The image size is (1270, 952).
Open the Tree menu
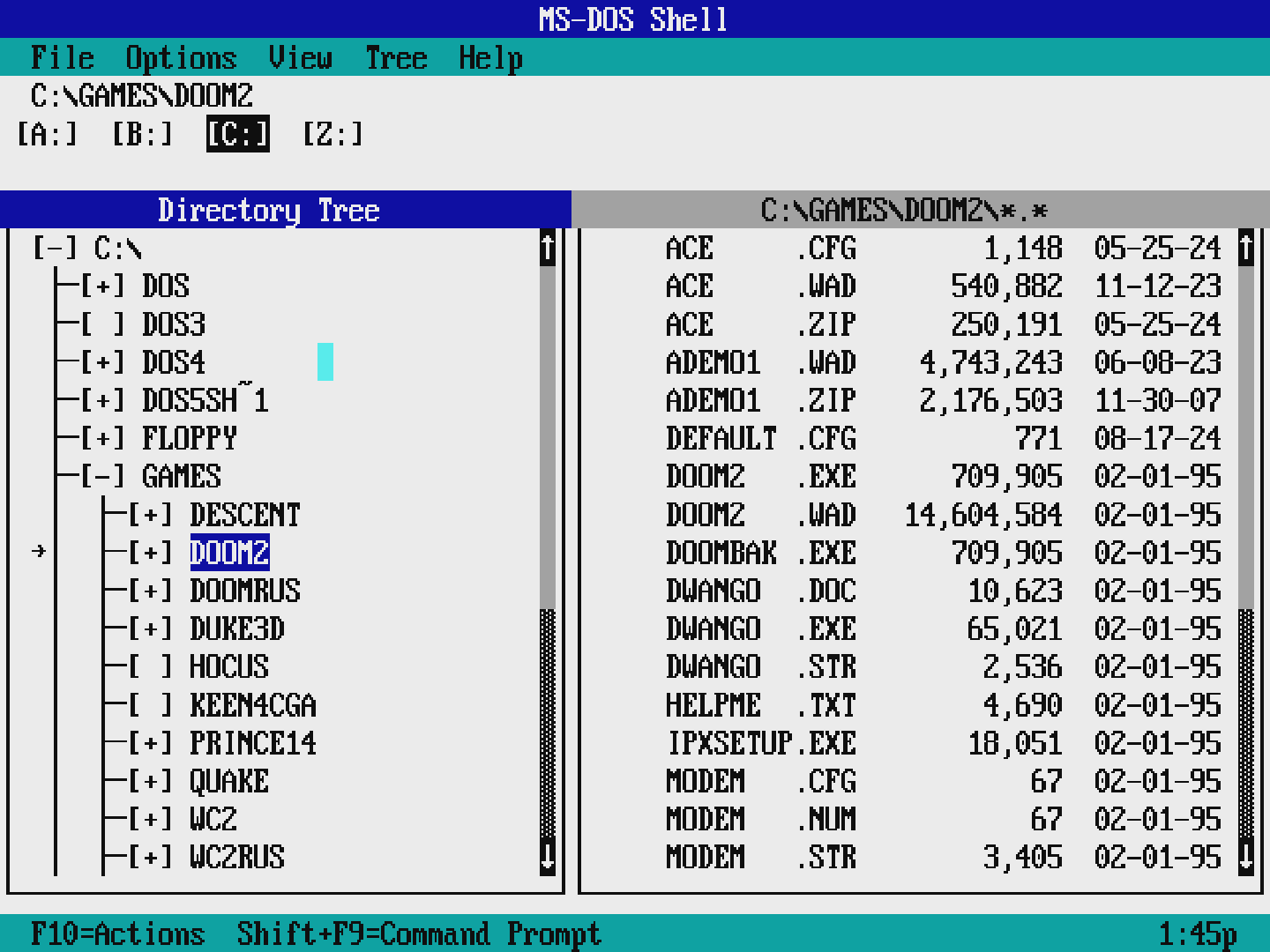coord(396,58)
